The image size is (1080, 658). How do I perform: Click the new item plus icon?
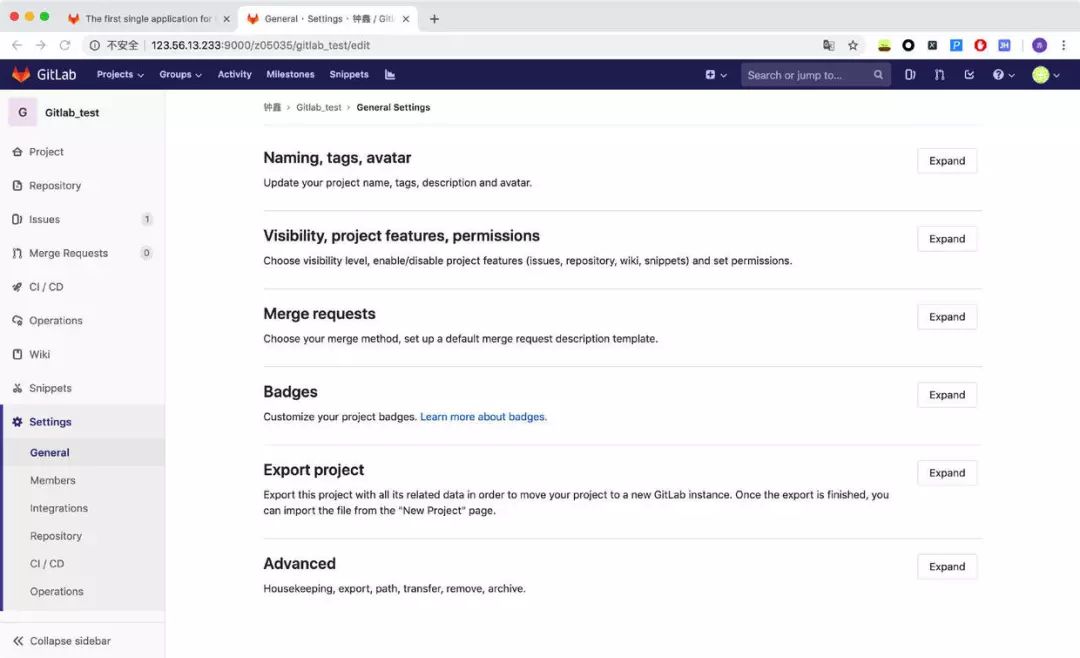point(710,74)
